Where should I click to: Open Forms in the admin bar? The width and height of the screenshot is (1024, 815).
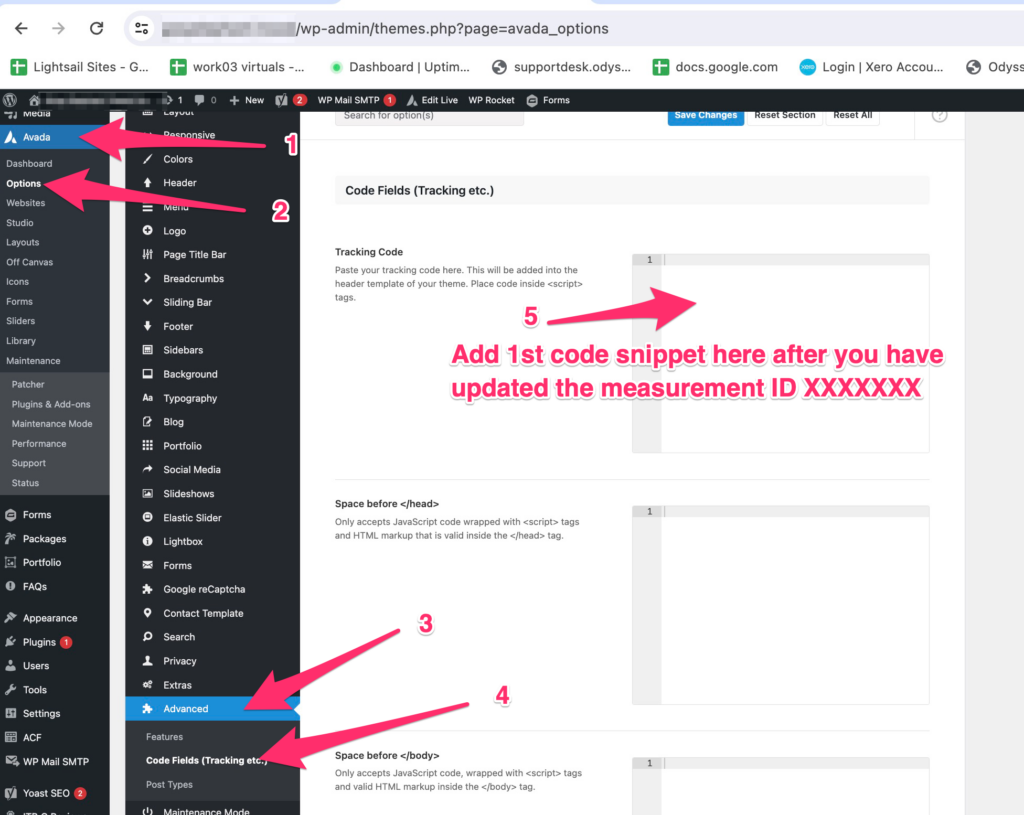549,100
